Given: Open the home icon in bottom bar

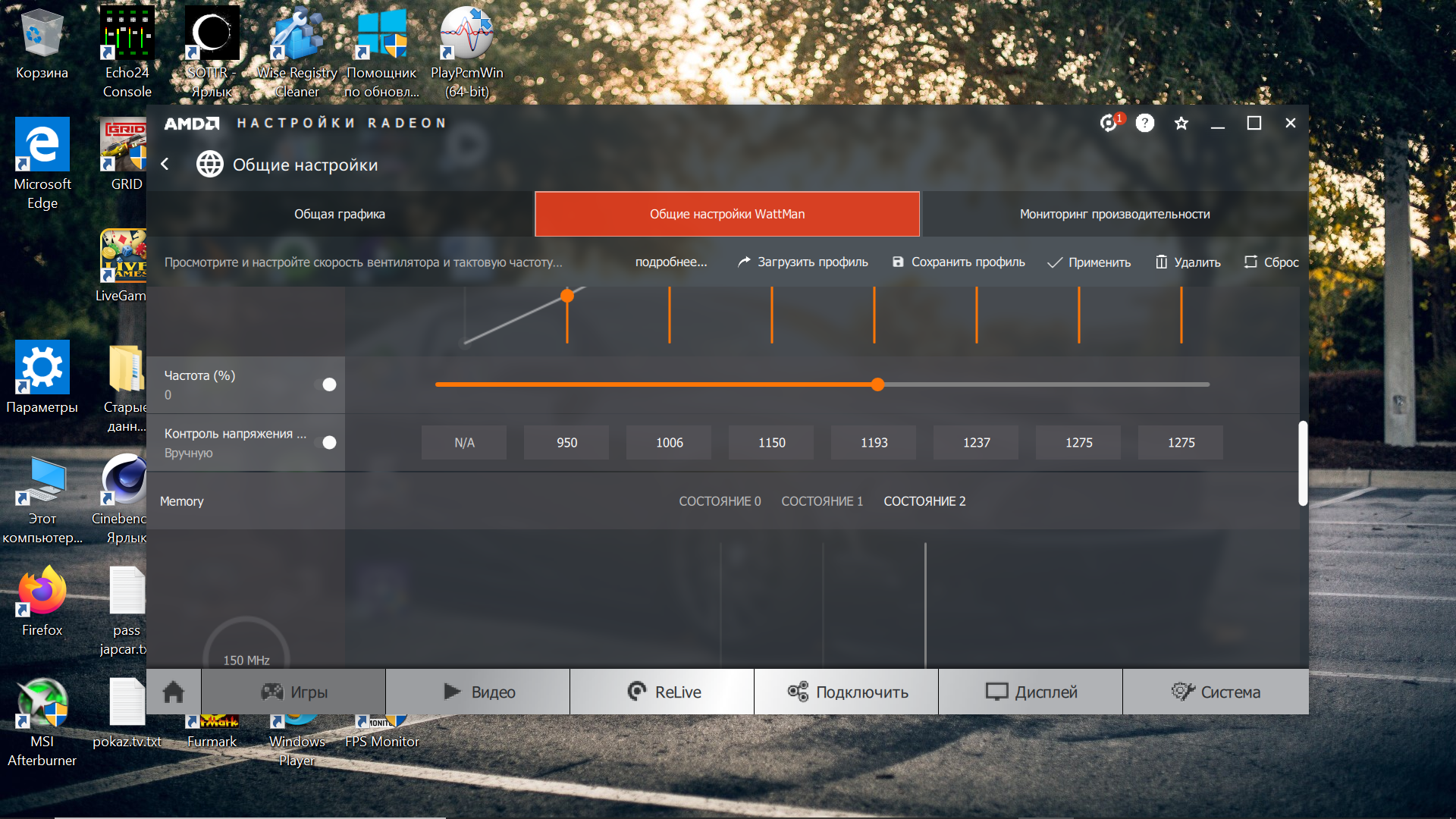Looking at the screenshot, I should [174, 692].
